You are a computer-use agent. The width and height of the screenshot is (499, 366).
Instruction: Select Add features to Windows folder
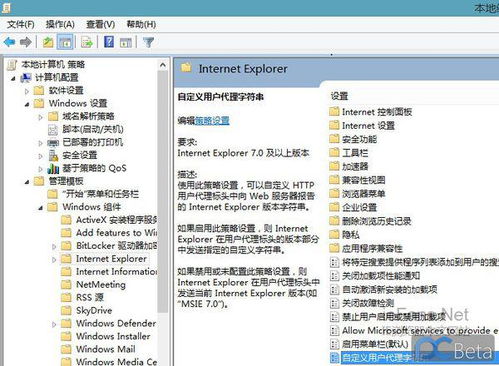coord(109,233)
